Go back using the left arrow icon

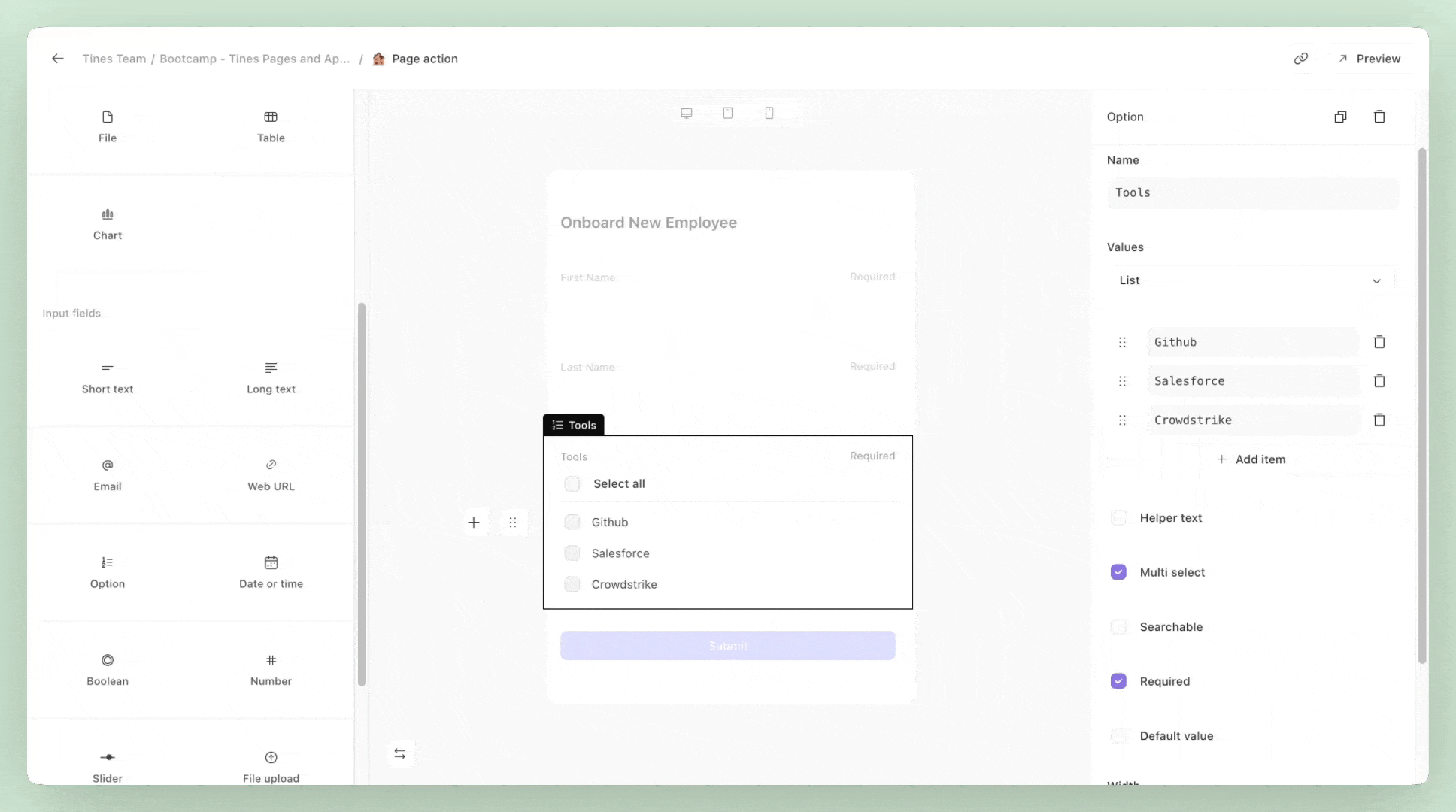(58, 59)
